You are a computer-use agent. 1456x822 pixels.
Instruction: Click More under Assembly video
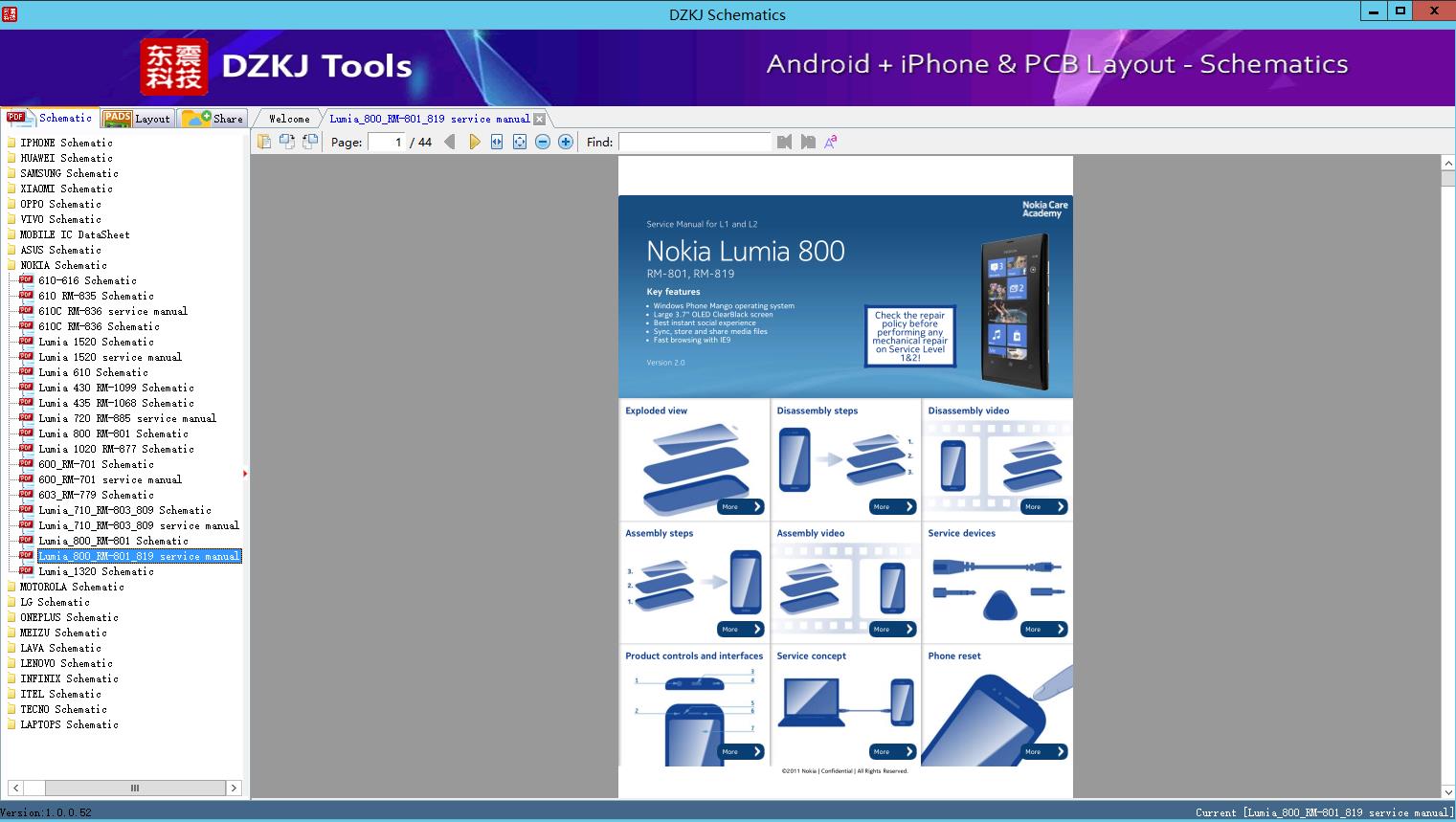click(x=892, y=630)
